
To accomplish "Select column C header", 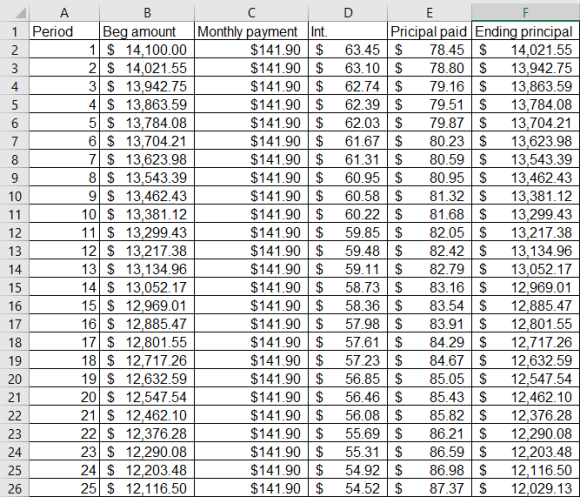I will coord(251,13).
